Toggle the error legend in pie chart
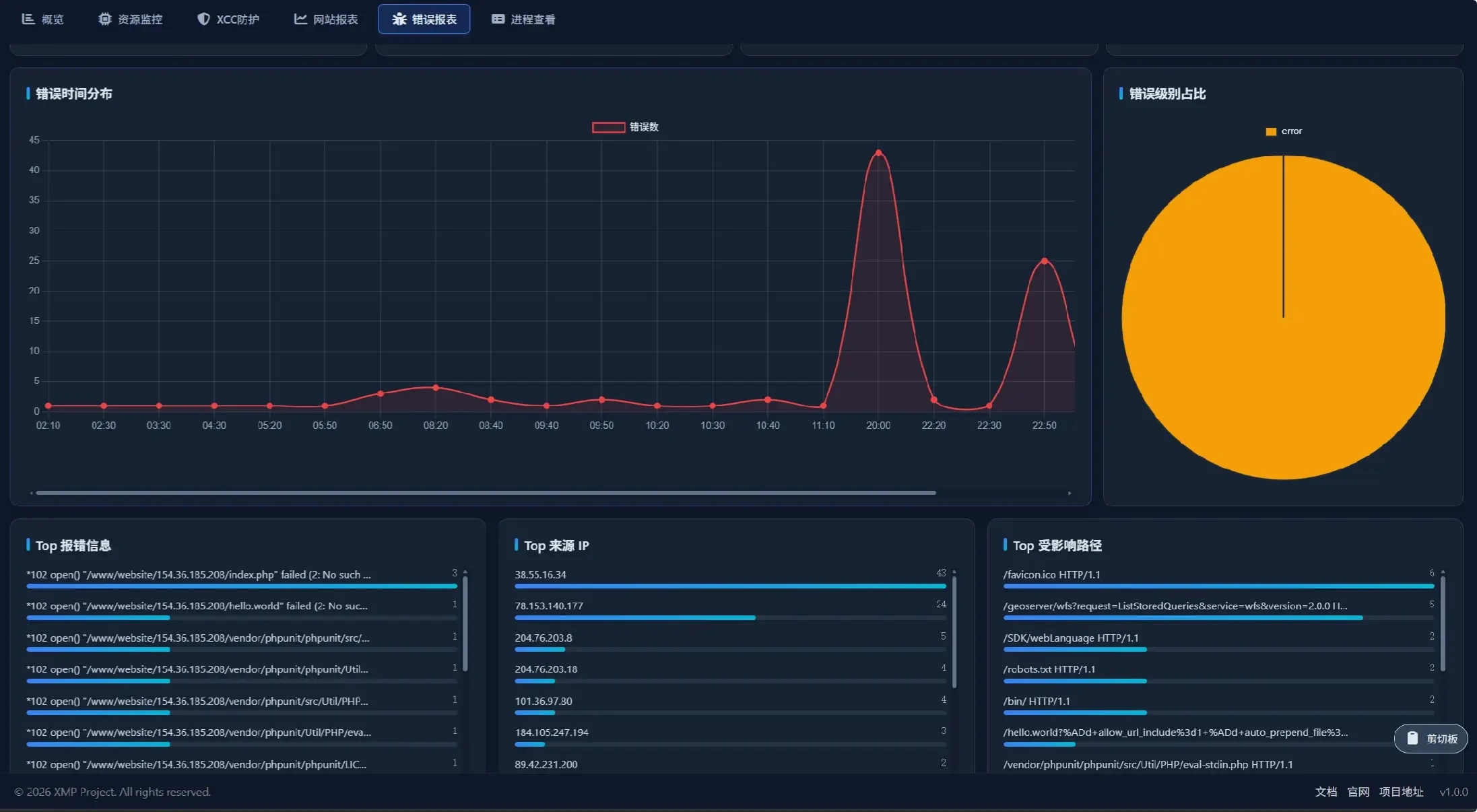This screenshot has width=1477, height=812. 1284,131
